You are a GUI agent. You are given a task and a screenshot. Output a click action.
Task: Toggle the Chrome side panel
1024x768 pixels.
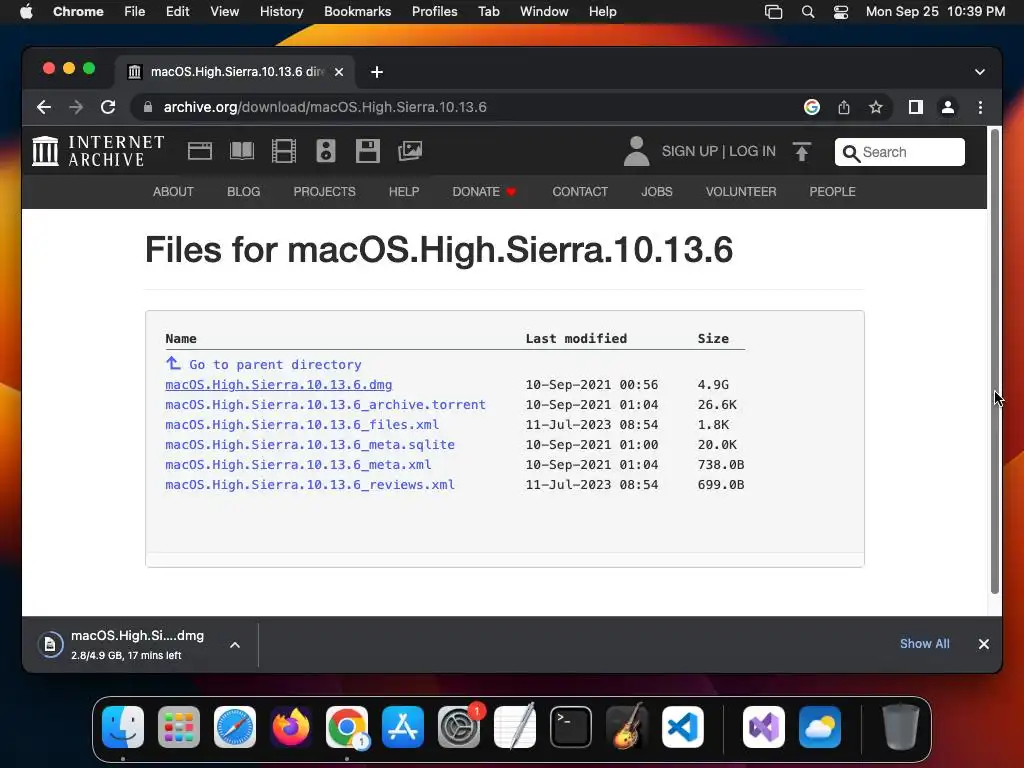(x=916, y=107)
